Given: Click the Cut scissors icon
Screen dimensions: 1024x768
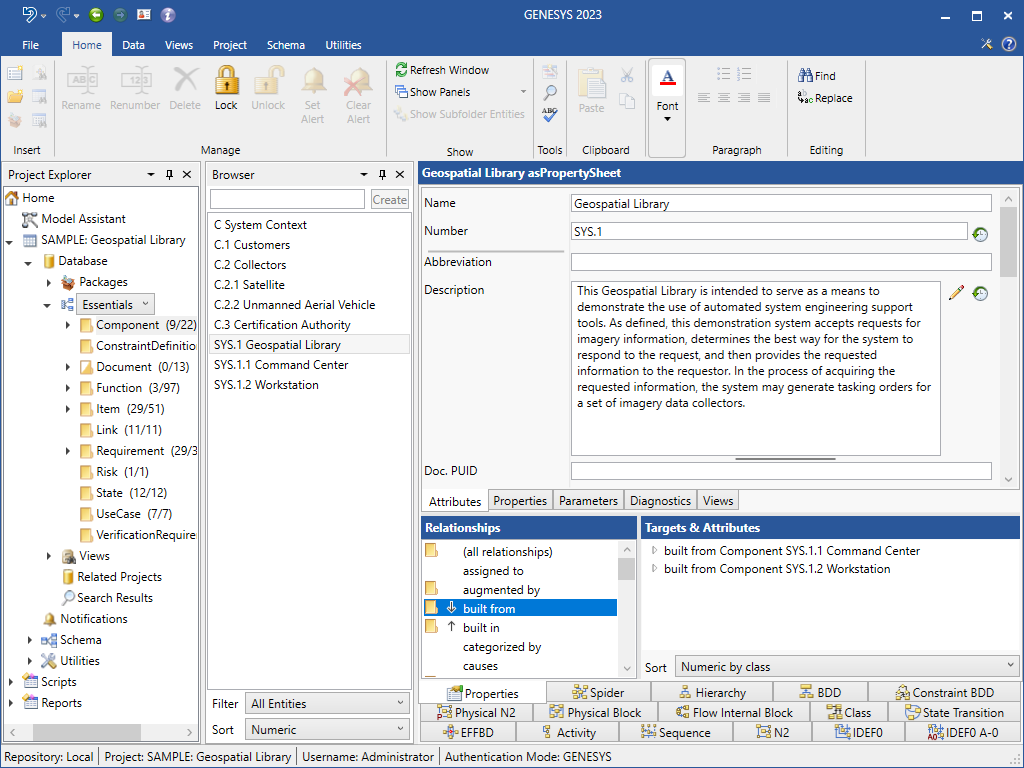Looking at the screenshot, I should (627, 76).
